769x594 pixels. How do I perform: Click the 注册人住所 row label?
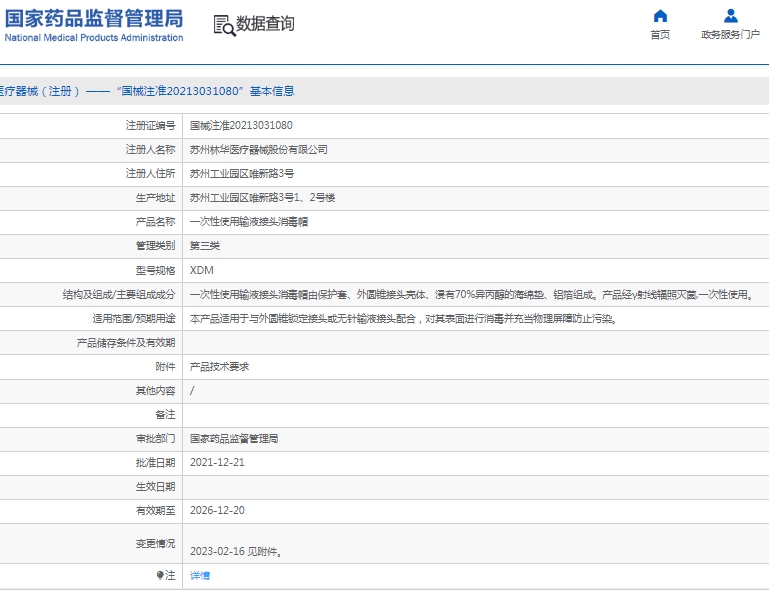(x=151, y=174)
